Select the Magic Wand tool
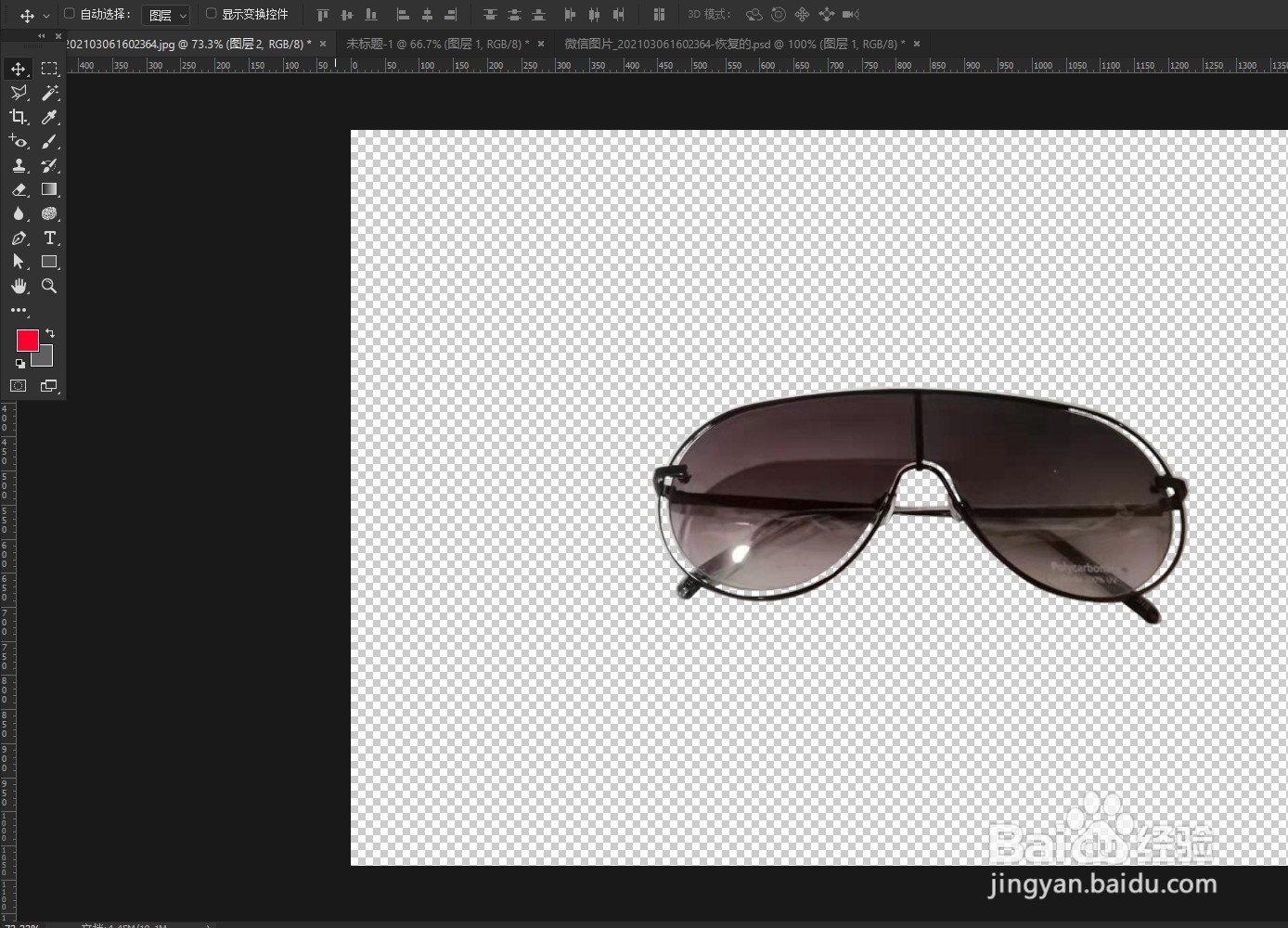The width and height of the screenshot is (1288, 928). pyautogui.click(x=49, y=93)
